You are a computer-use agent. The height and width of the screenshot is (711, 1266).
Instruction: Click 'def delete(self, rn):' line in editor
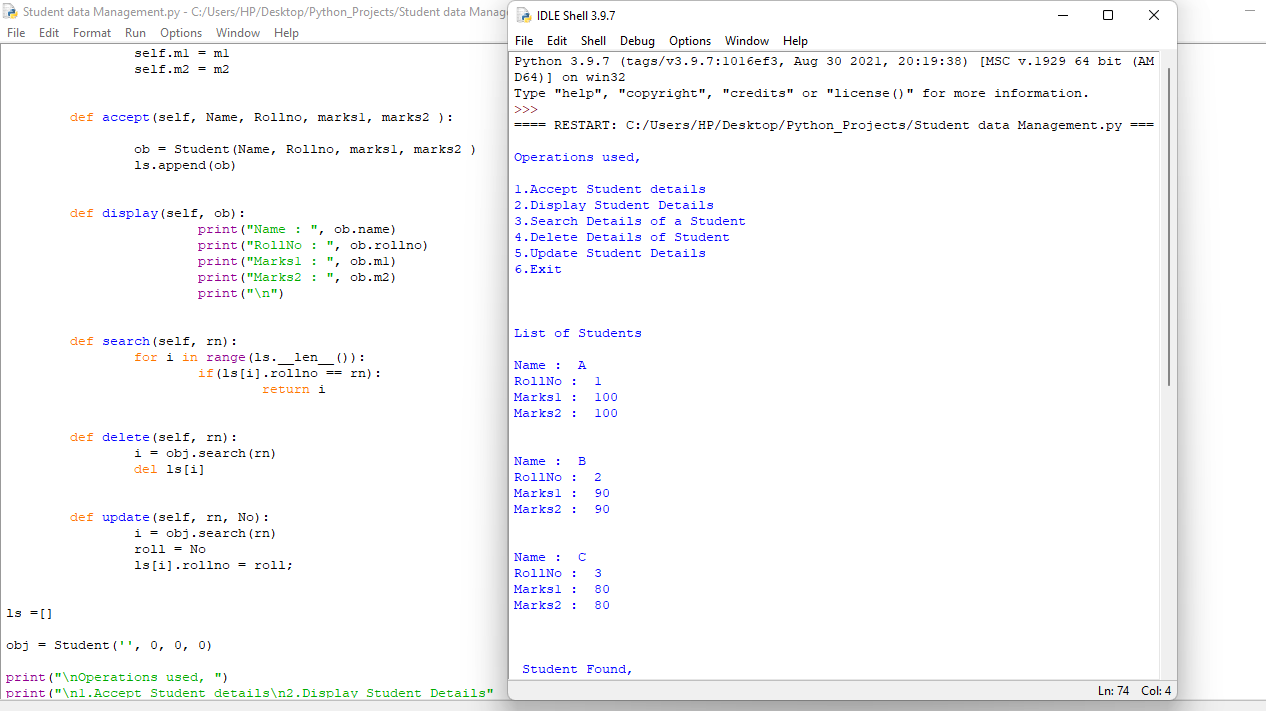pos(154,437)
